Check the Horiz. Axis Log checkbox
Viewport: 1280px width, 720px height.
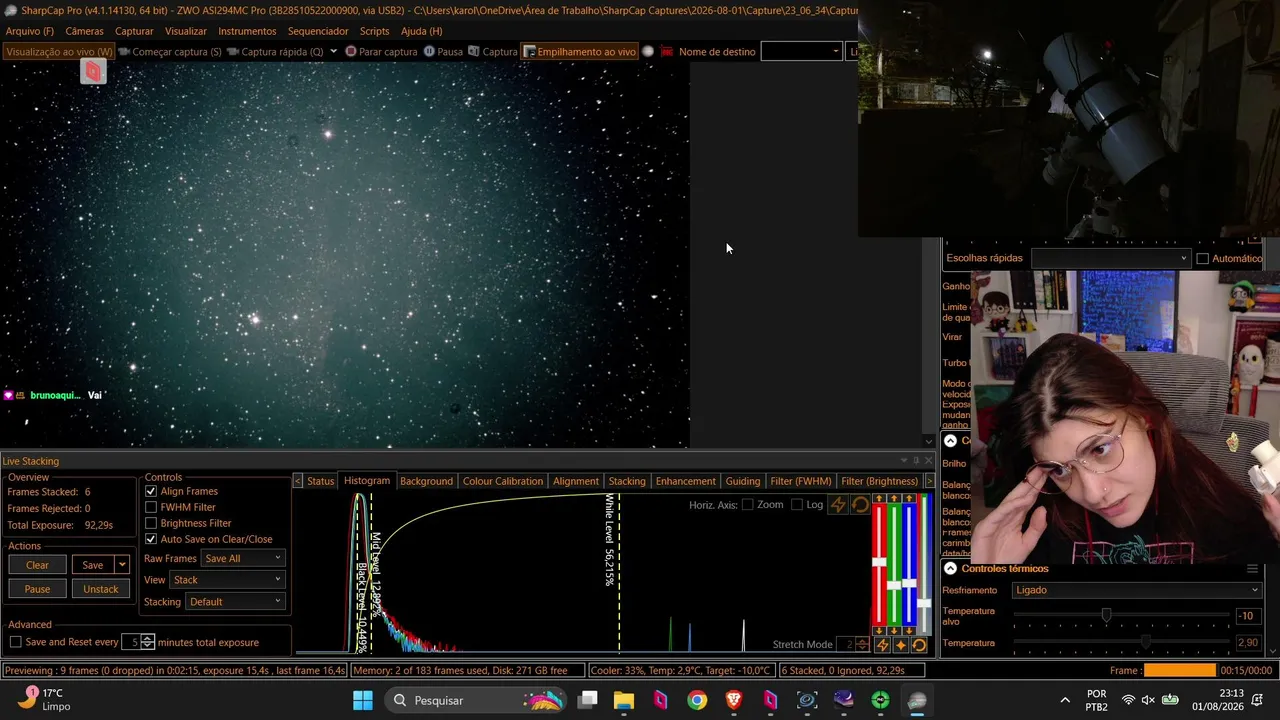796,504
